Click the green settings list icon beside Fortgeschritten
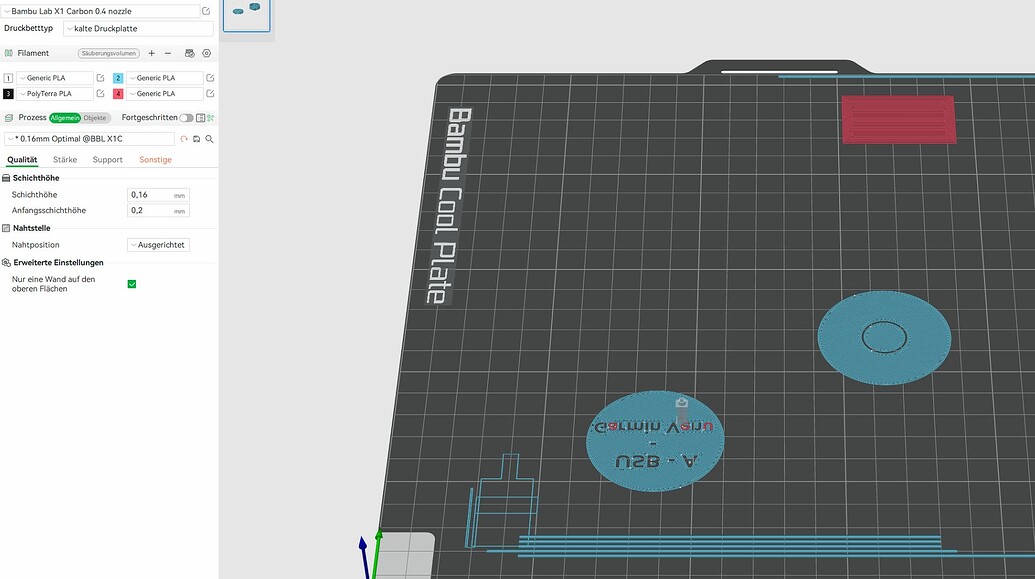The width and height of the screenshot is (1035, 579). pos(211,118)
